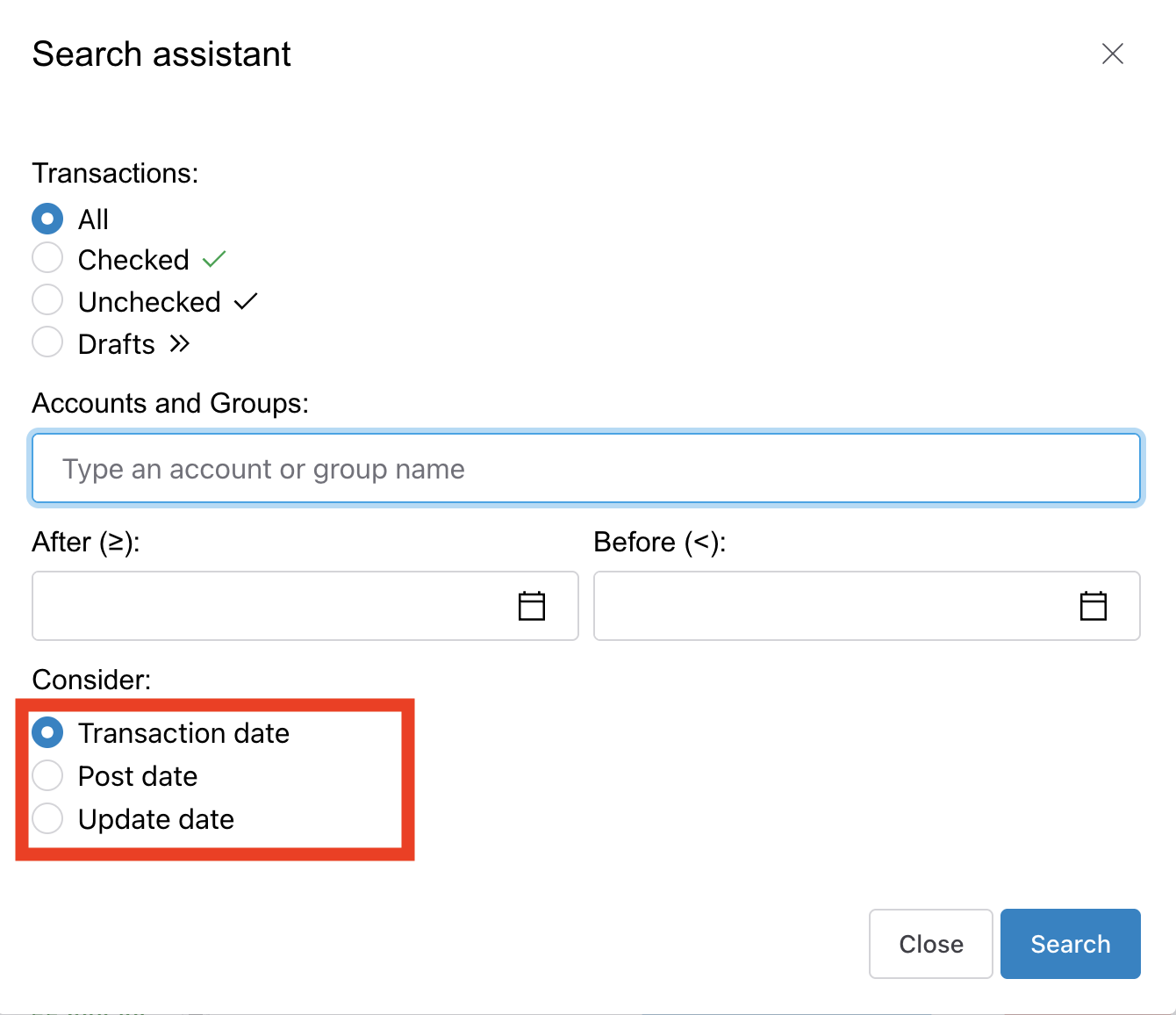Click the checkmark beside Unchecked
This screenshot has width=1176, height=1015.
pyautogui.click(x=245, y=300)
